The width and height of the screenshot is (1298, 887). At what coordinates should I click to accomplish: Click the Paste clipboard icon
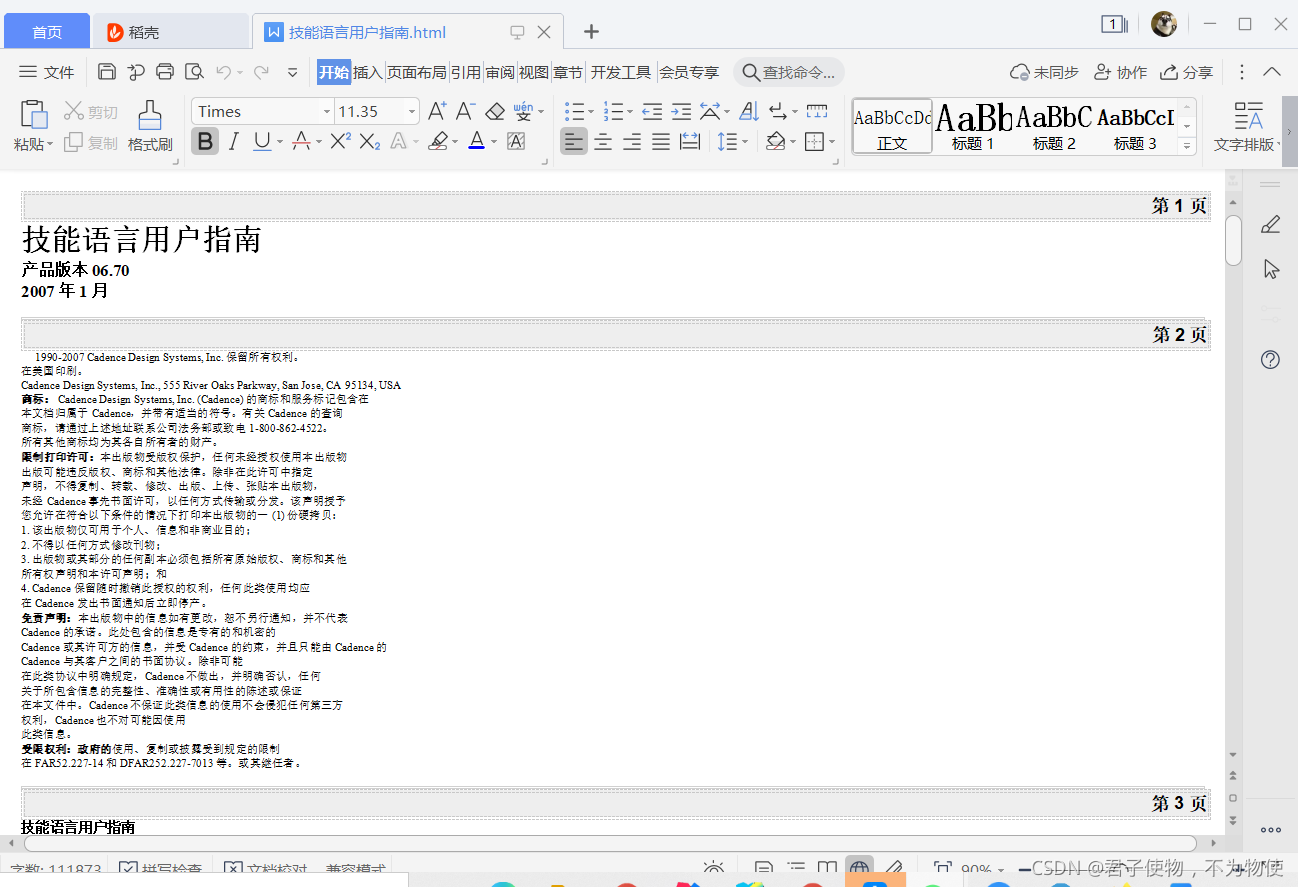coord(34,114)
